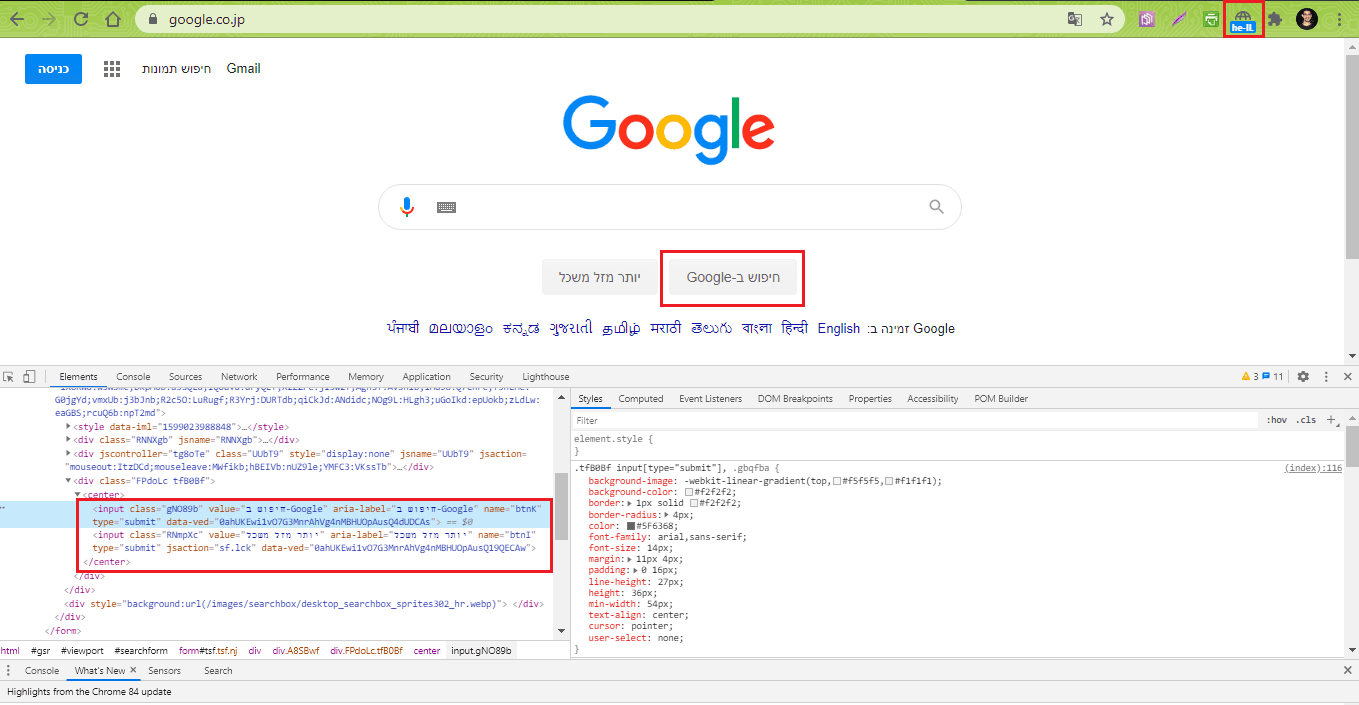This screenshot has height=705, width=1359.
Task: Click the Google Translate icon in address bar
Action: click(1074, 18)
